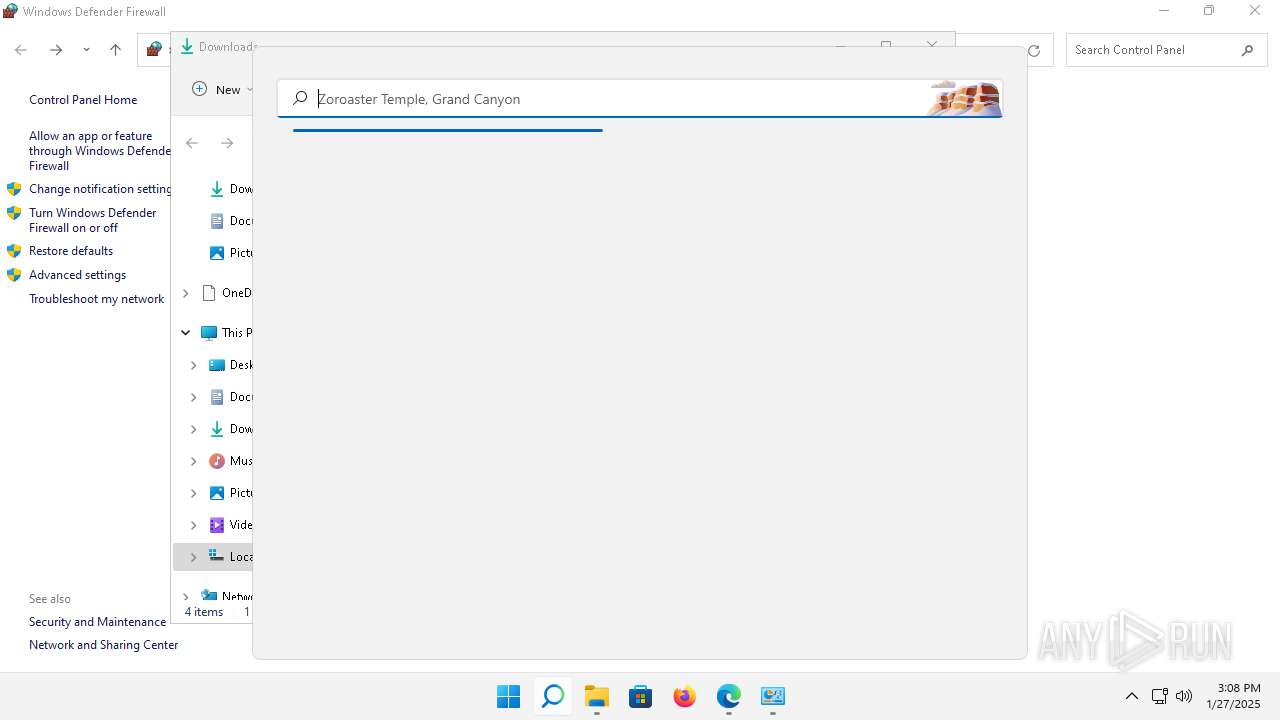Open Windows Start menu
Image resolution: width=1280 pixels, height=720 pixels.
(x=508, y=696)
